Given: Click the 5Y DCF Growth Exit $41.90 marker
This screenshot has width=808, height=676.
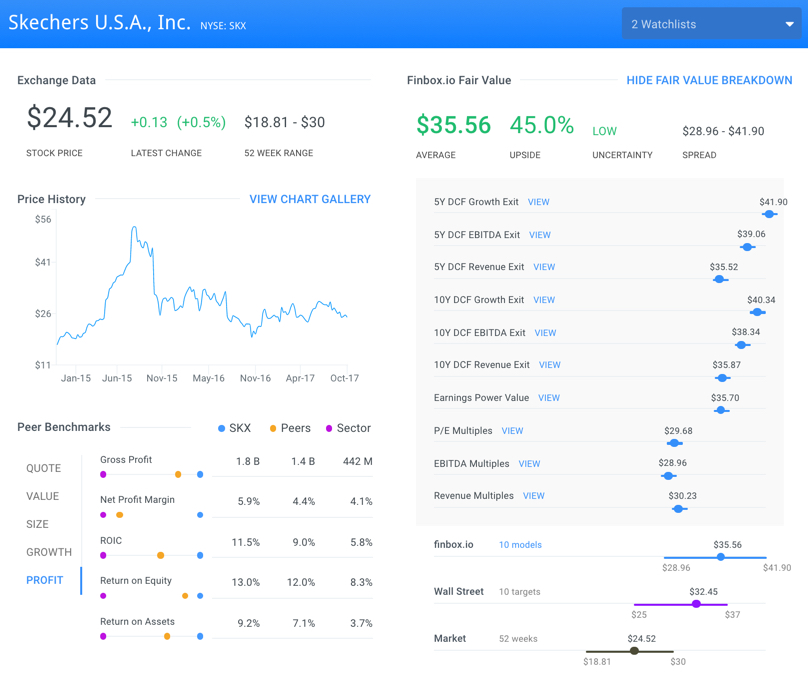Looking at the screenshot, I should pyautogui.click(x=769, y=214).
